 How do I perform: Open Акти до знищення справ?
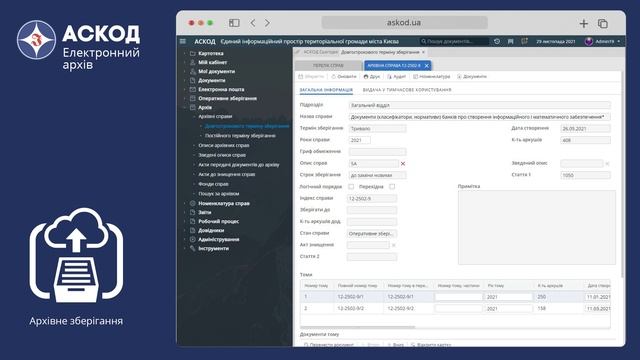[x=227, y=174]
